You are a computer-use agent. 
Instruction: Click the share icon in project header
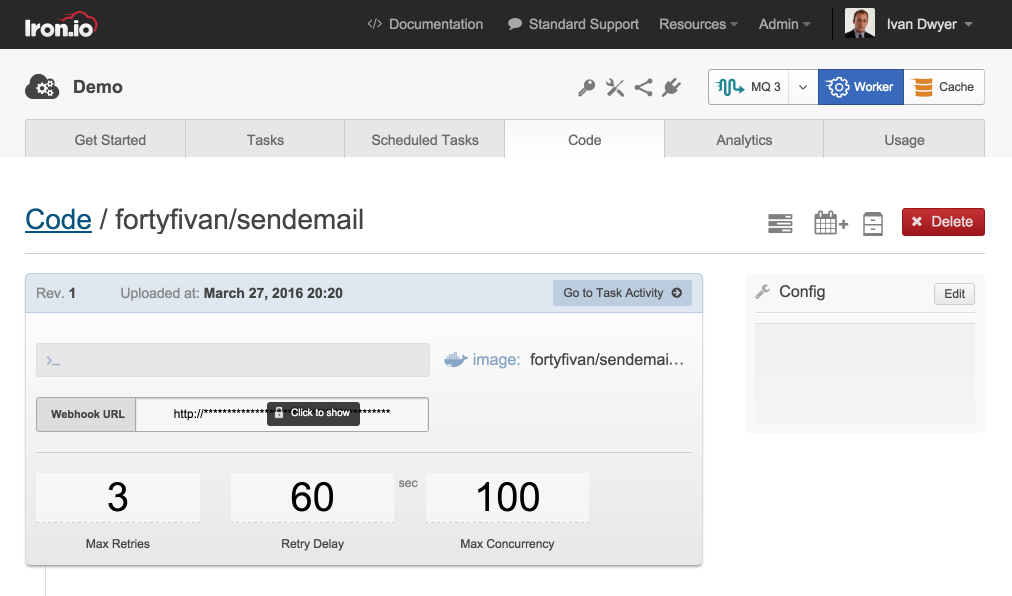tap(643, 88)
